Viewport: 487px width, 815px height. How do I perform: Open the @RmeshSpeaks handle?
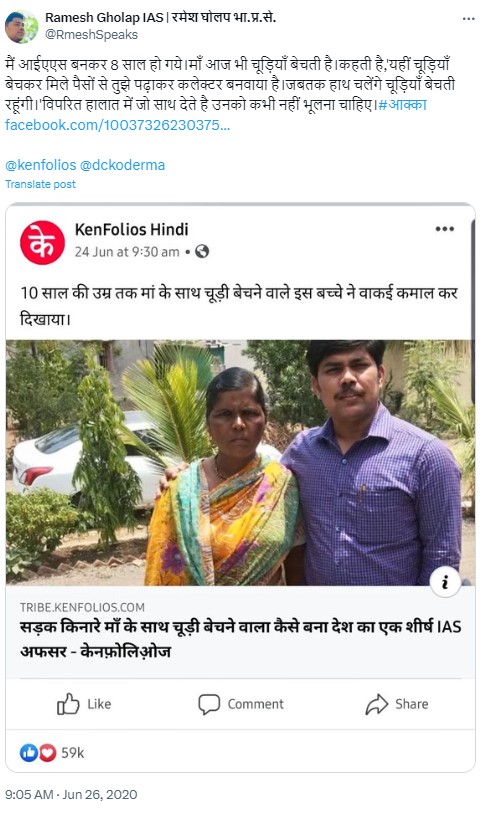tap(91, 35)
